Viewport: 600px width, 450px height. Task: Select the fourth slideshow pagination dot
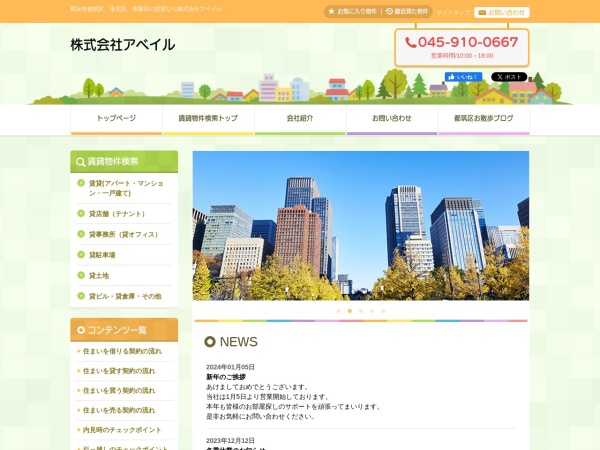(372, 311)
